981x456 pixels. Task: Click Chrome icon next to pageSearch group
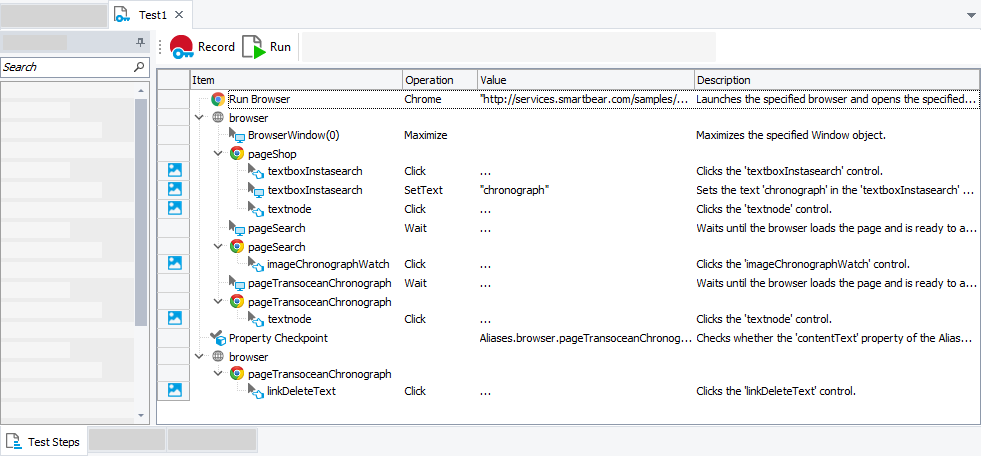click(x=237, y=246)
